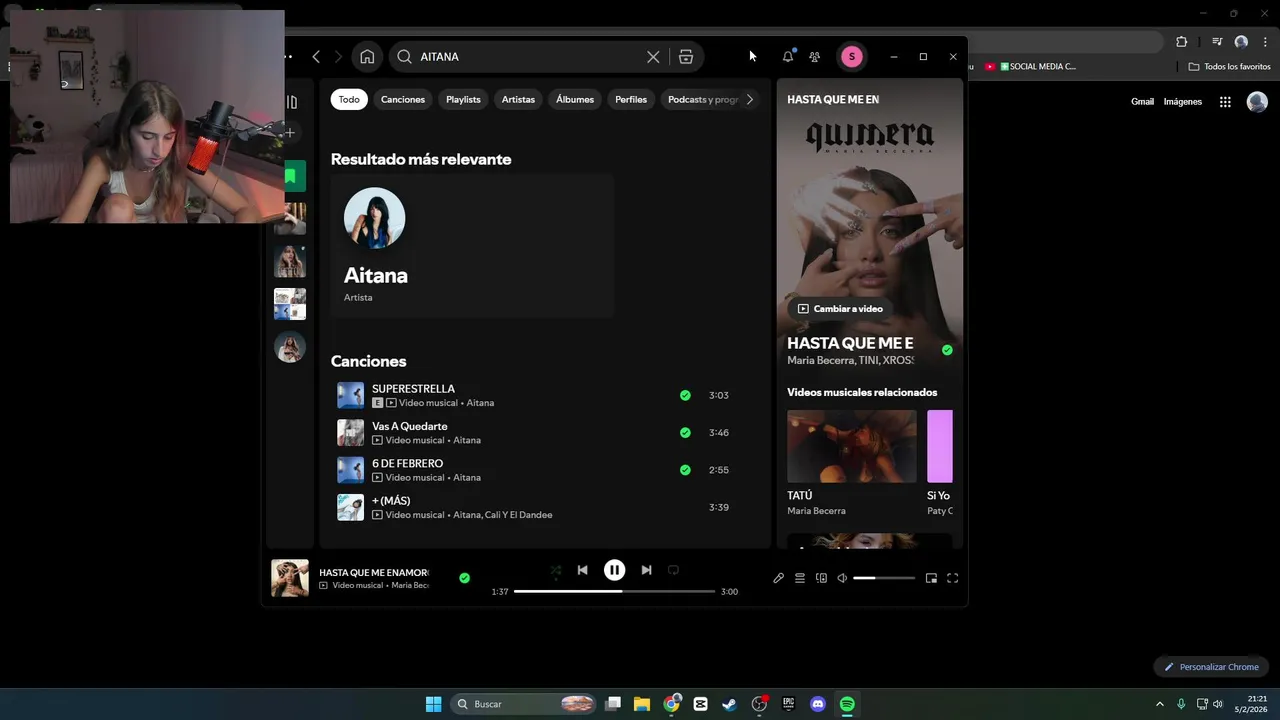
Task: Open Connect to a device icon
Action: pos(821,578)
